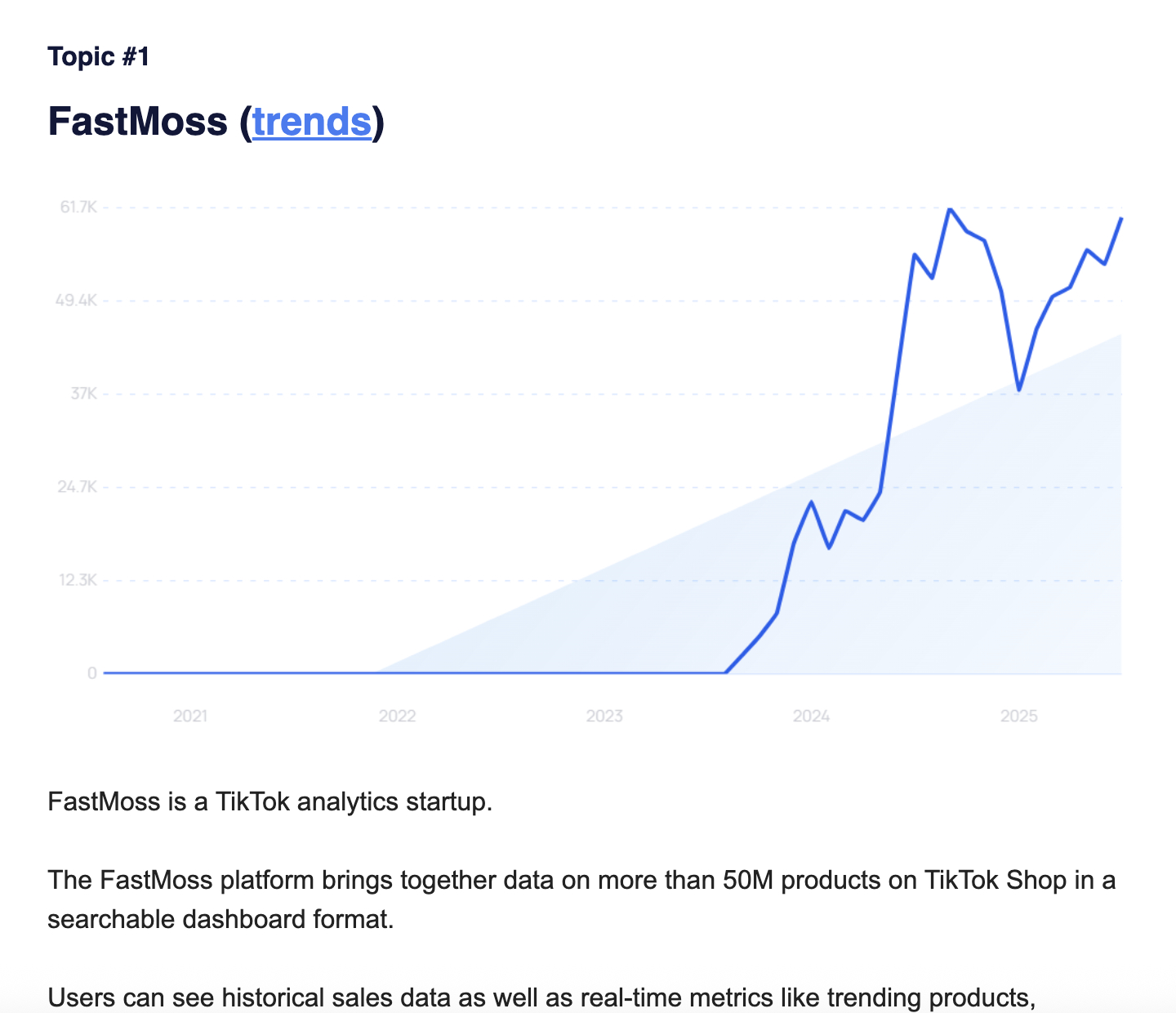1176x1013 pixels.
Task: Click the "FastMoss is a TikTok analytics startup" sentence
Action: (270, 801)
